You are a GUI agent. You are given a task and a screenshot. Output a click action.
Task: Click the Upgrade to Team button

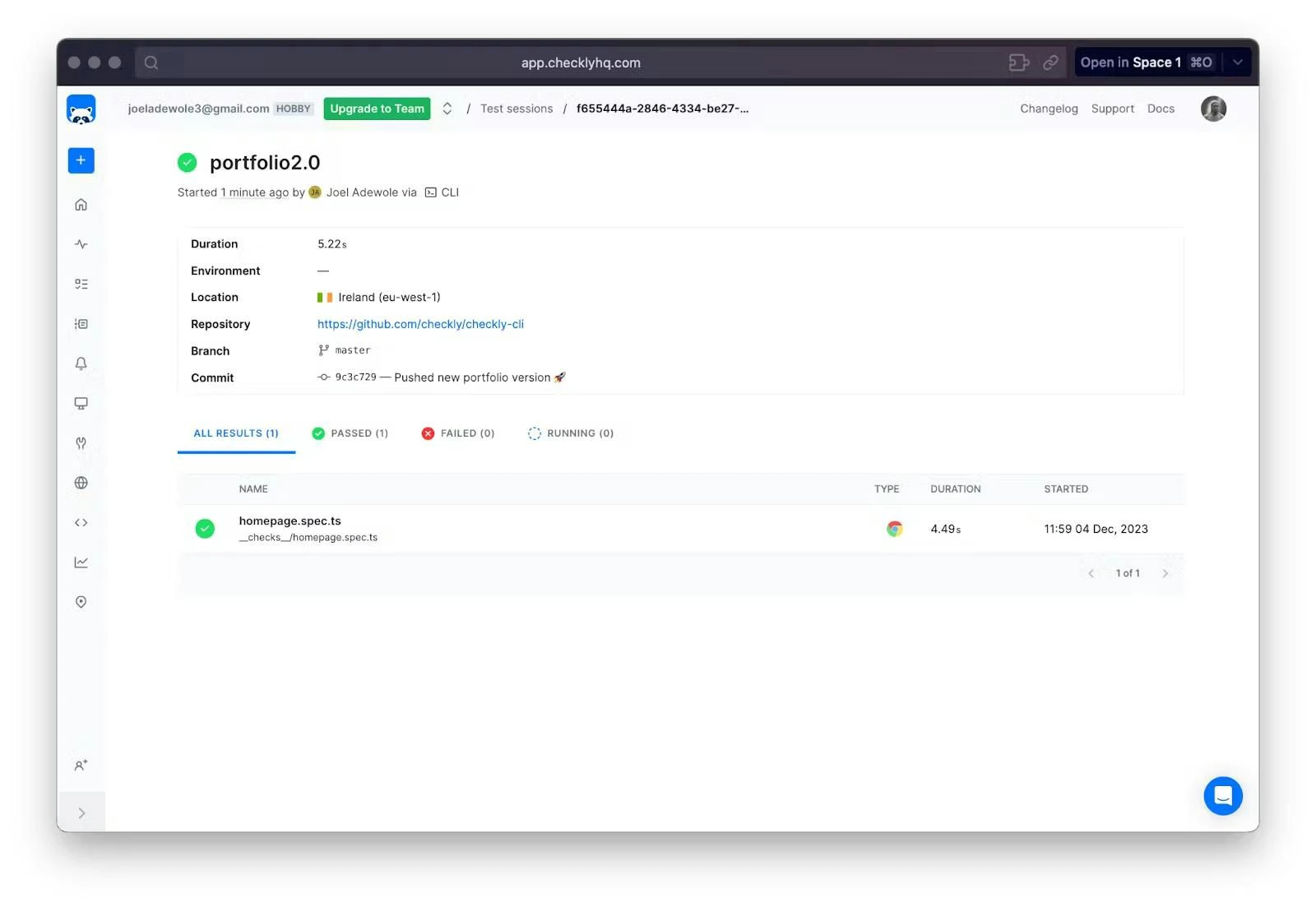tap(377, 109)
